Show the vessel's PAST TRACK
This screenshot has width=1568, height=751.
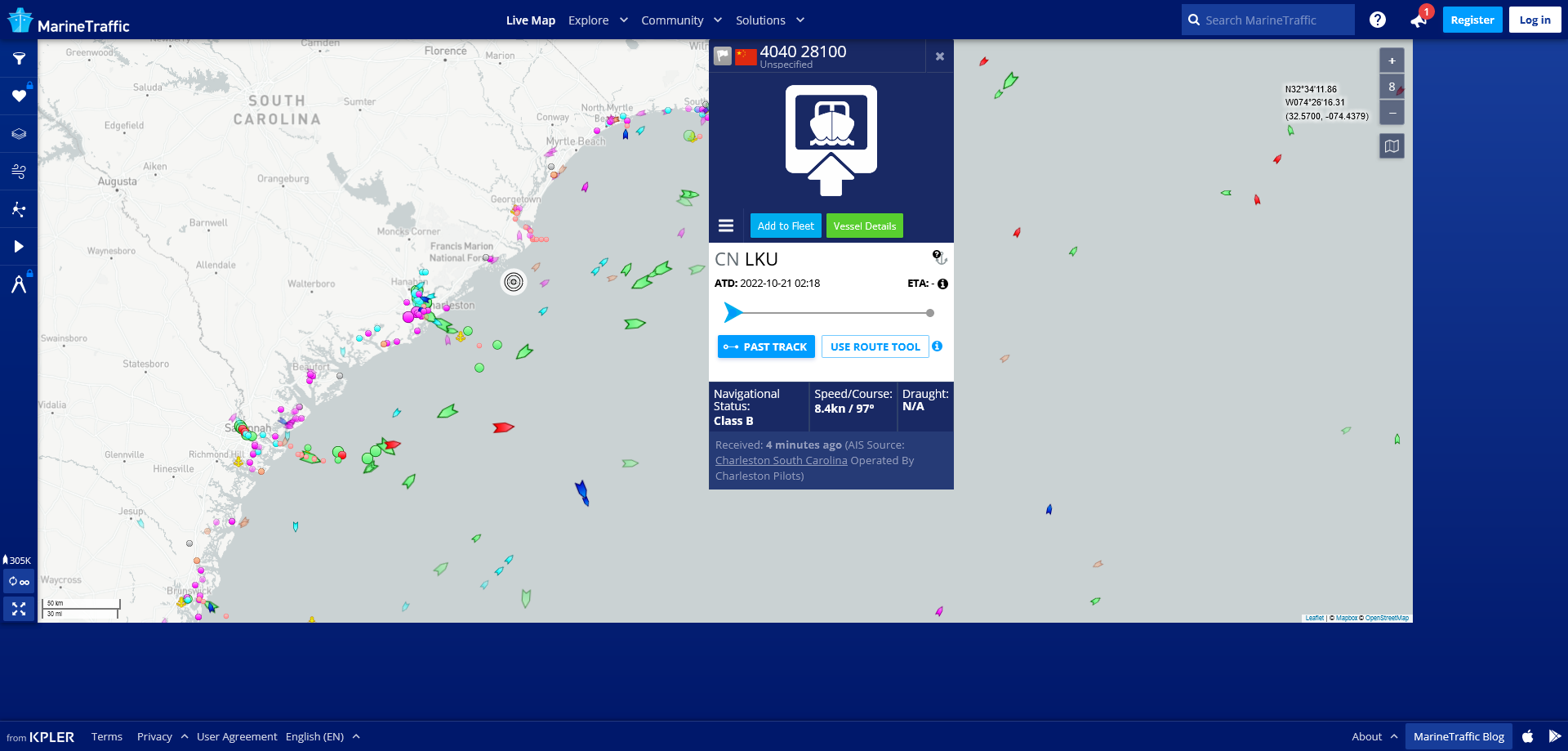click(766, 346)
